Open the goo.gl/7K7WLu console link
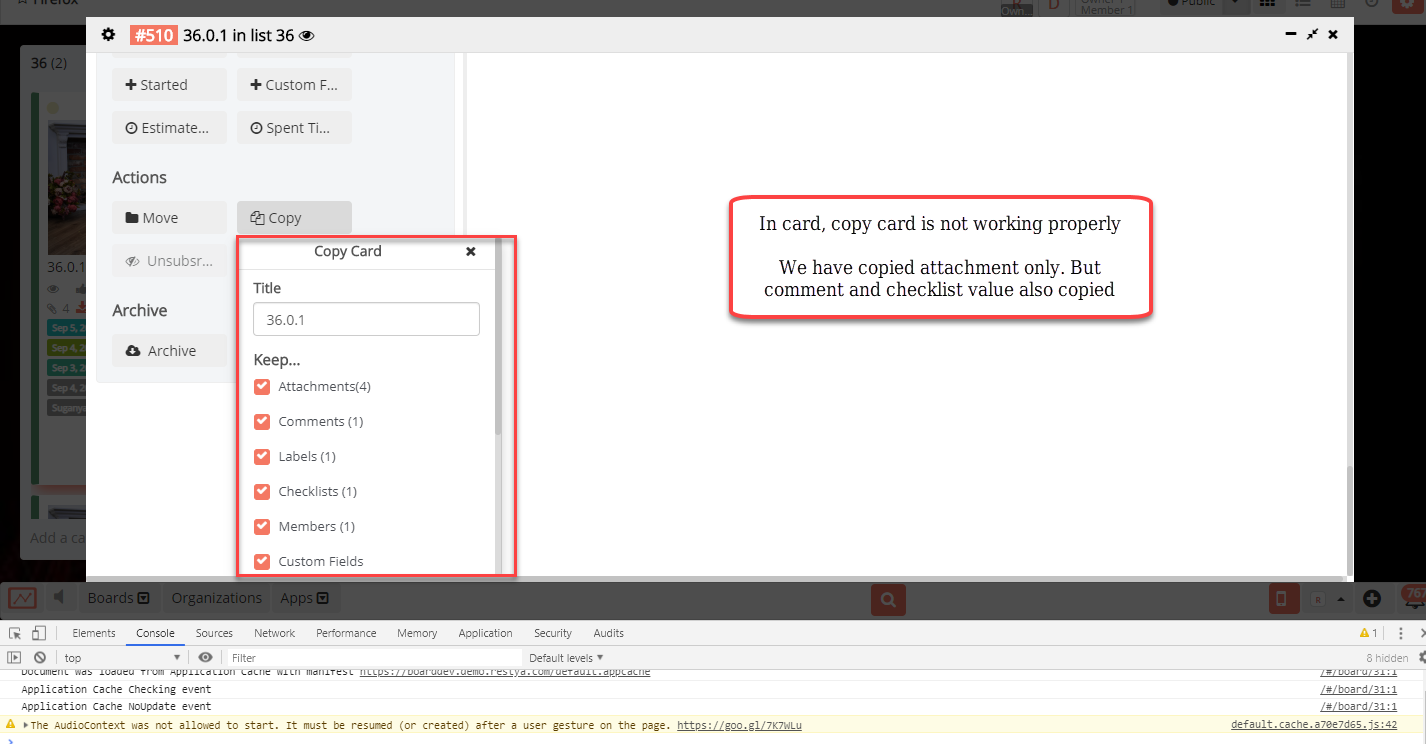Image resolution: width=1426 pixels, height=744 pixels. tap(739, 725)
